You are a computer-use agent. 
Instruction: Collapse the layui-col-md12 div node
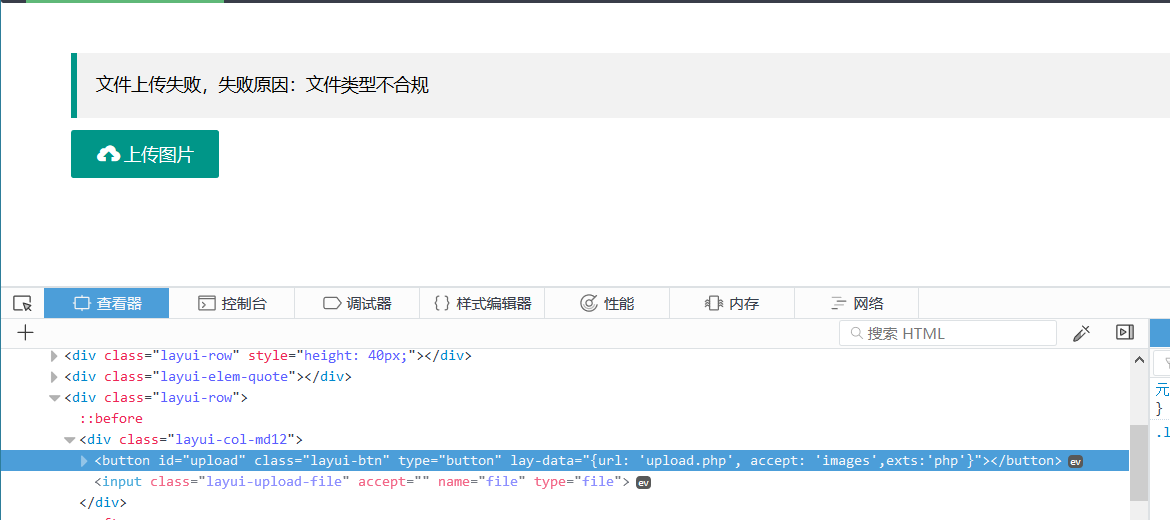tap(69, 439)
